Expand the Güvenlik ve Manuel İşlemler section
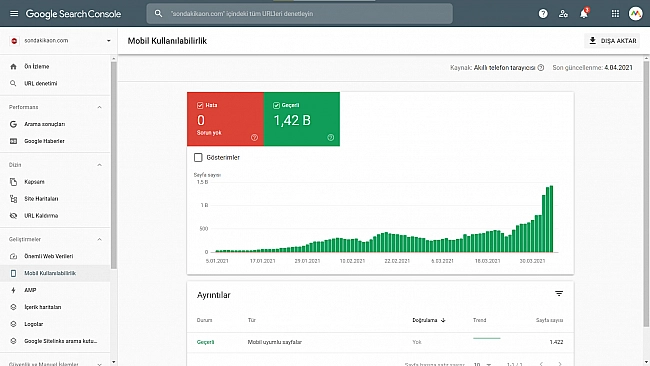 tap(99, 364)
